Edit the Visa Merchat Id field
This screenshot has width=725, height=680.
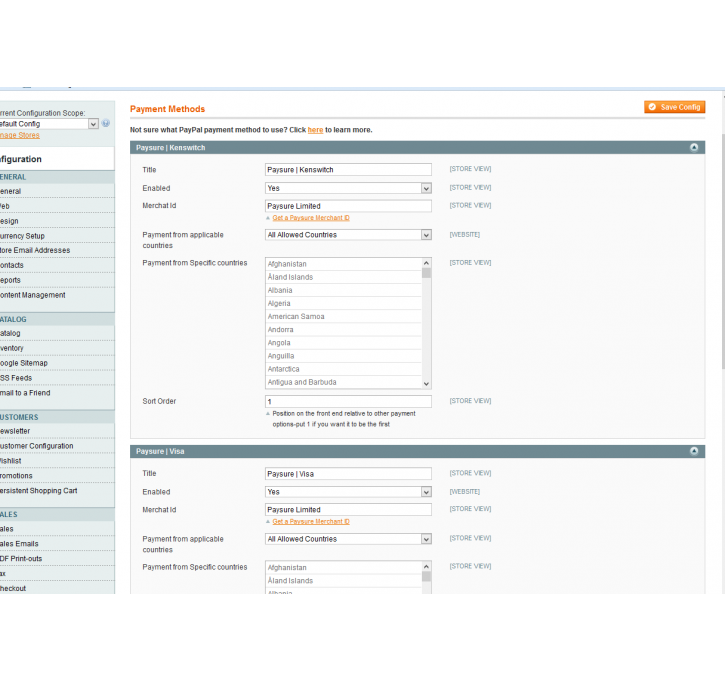348,509
